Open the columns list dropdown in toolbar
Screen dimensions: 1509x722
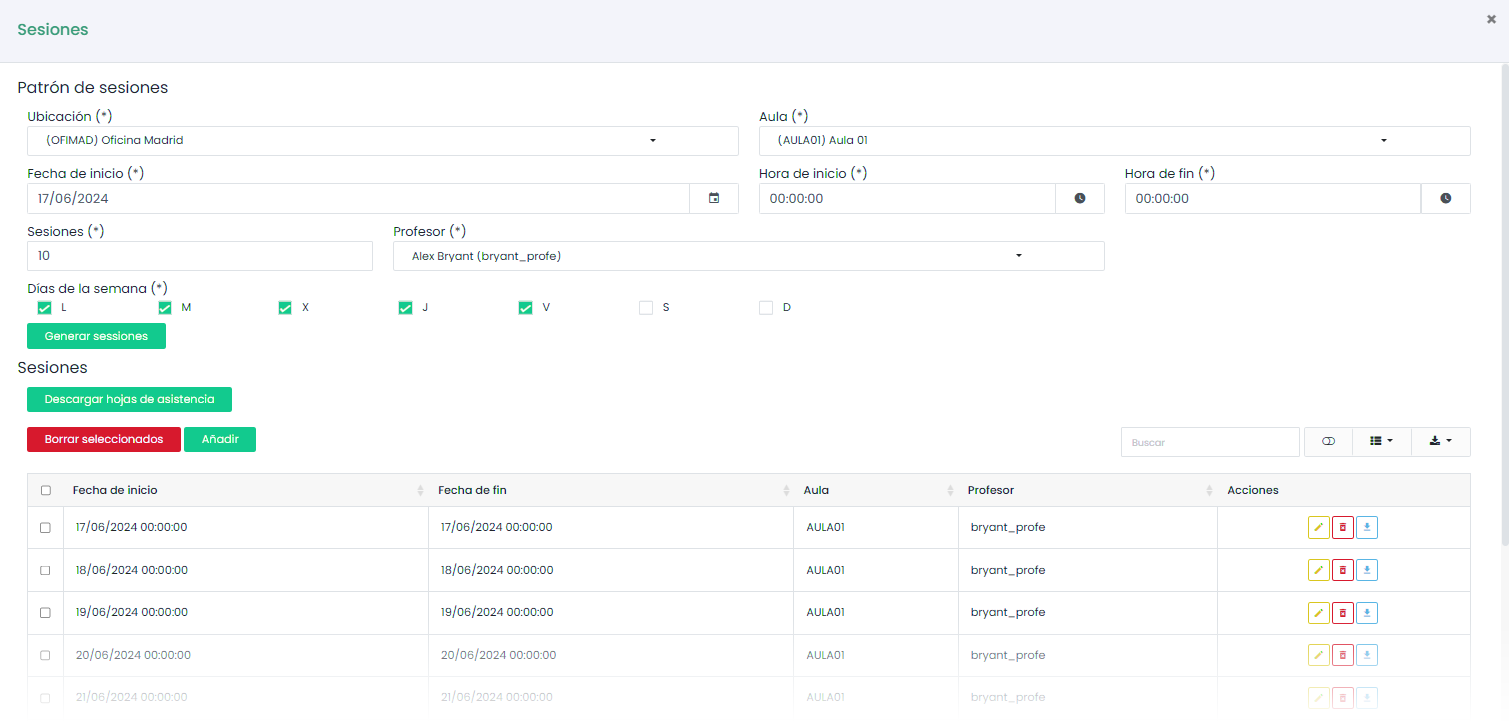(x=1381, y=441)
